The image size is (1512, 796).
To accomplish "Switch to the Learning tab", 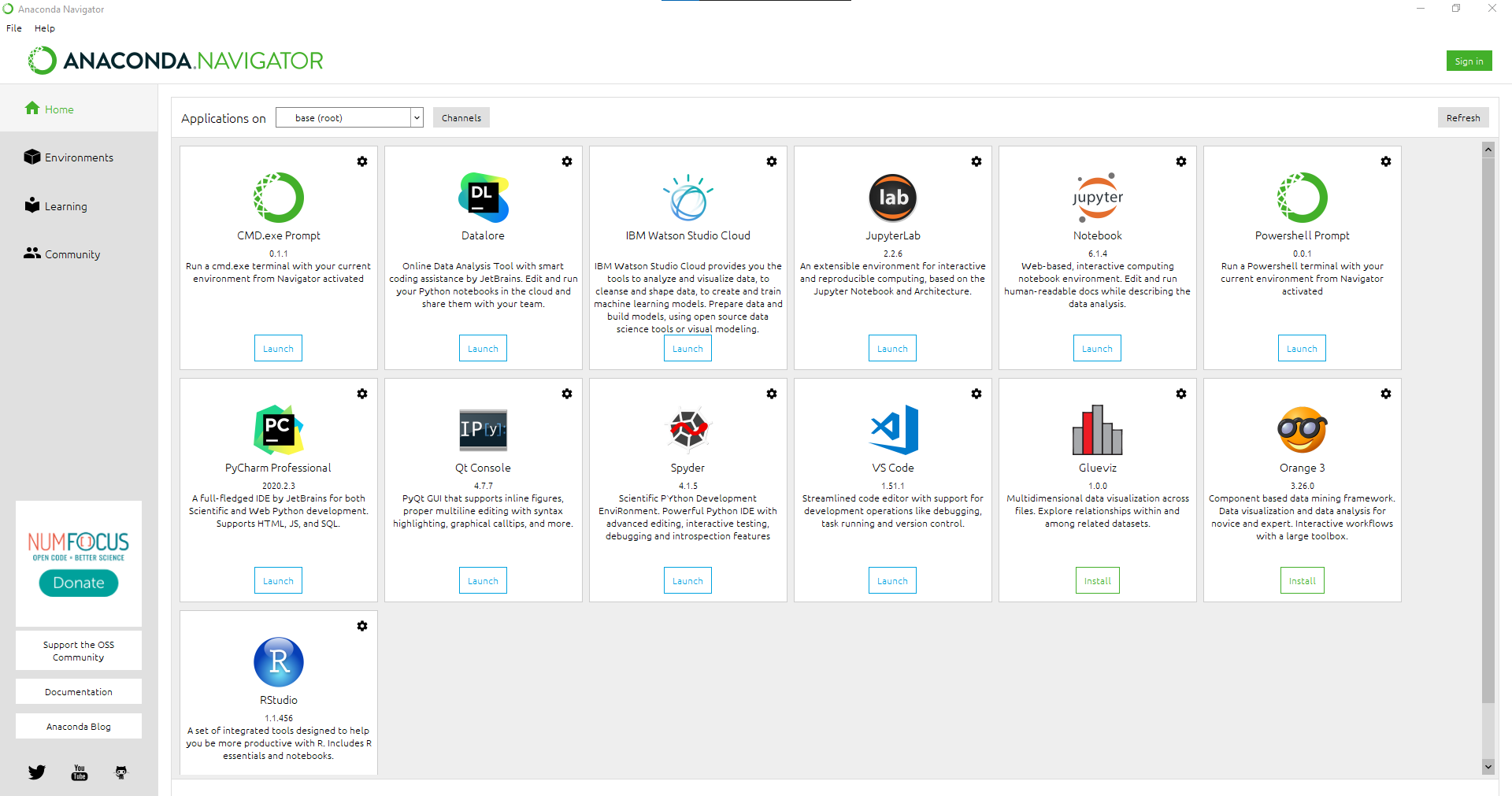I will click(79, 206).
